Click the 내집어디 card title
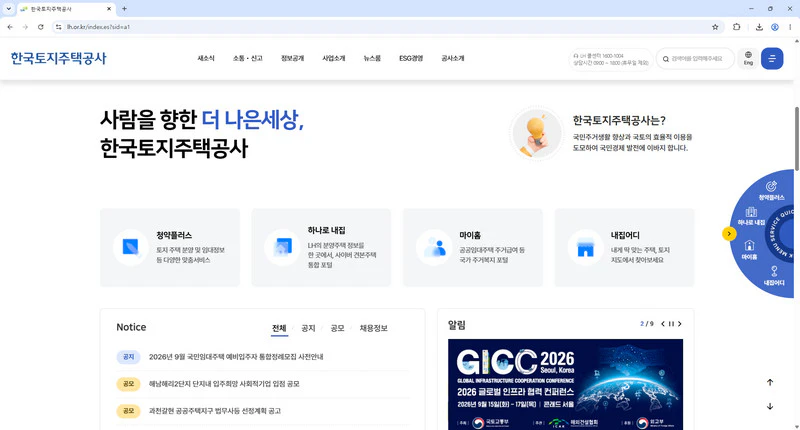Screen dimensions: 800x430 (x=625, y=235)
